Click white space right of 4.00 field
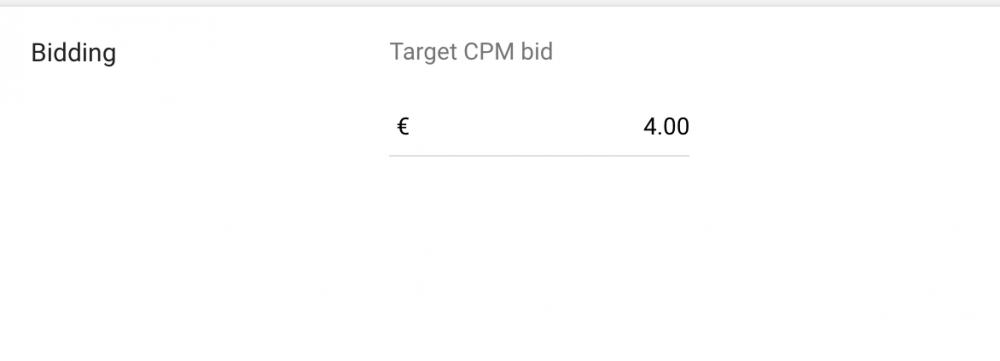The width and height of the screenshot is (1000, 361). [x=842, y=127]
